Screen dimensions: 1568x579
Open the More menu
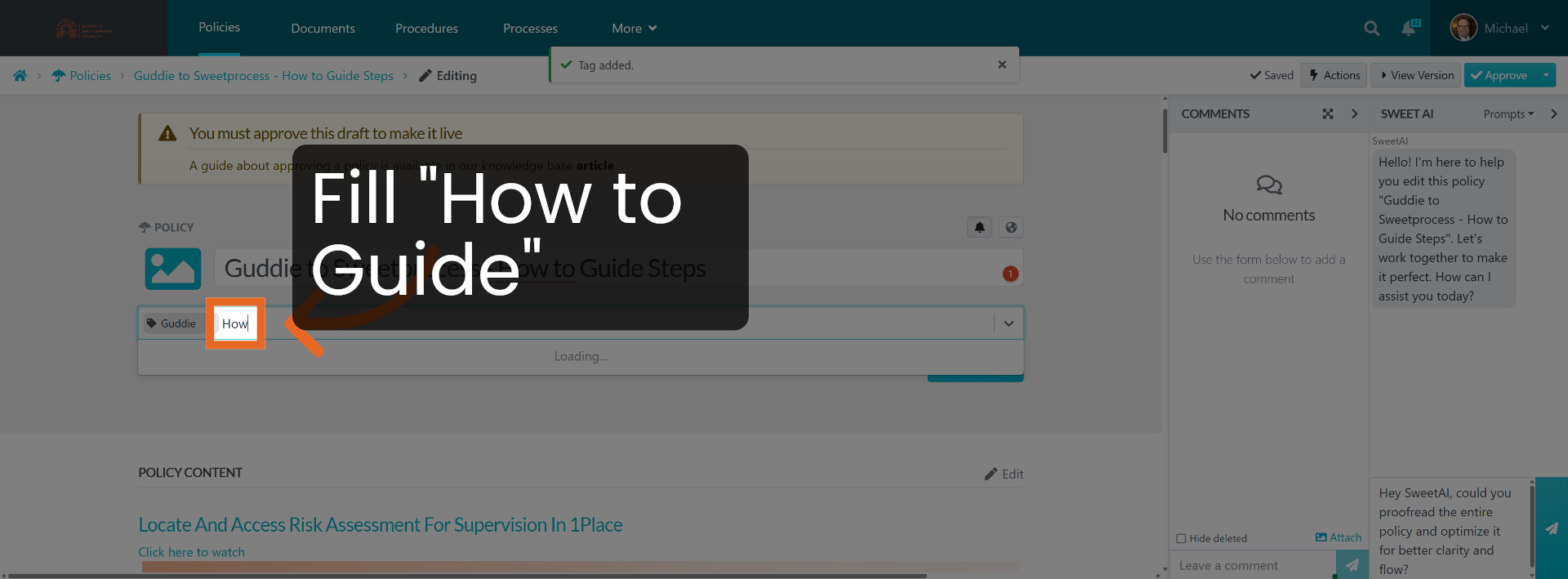click(x=635, y=29)
